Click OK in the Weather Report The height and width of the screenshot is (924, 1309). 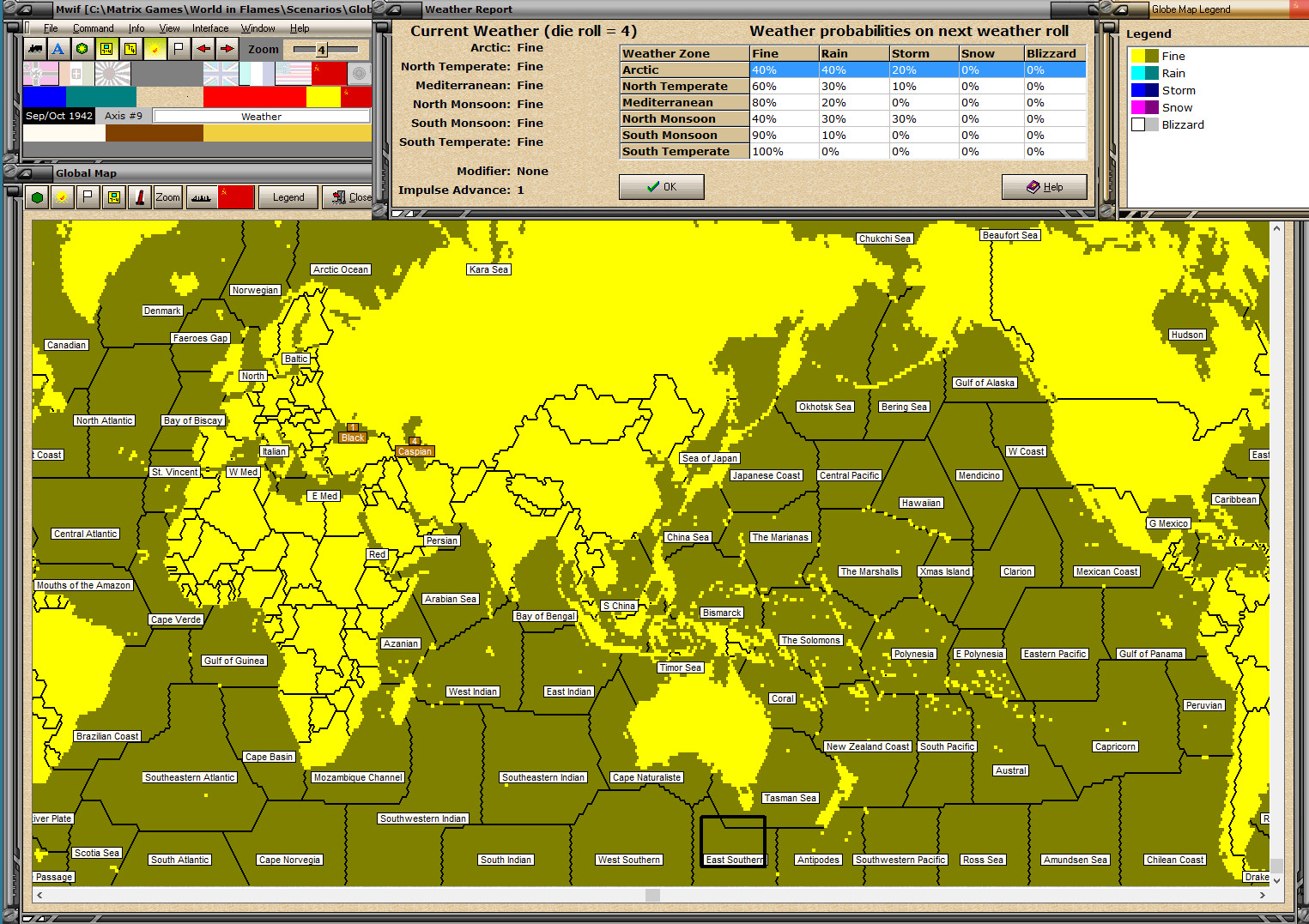[662, 187]
